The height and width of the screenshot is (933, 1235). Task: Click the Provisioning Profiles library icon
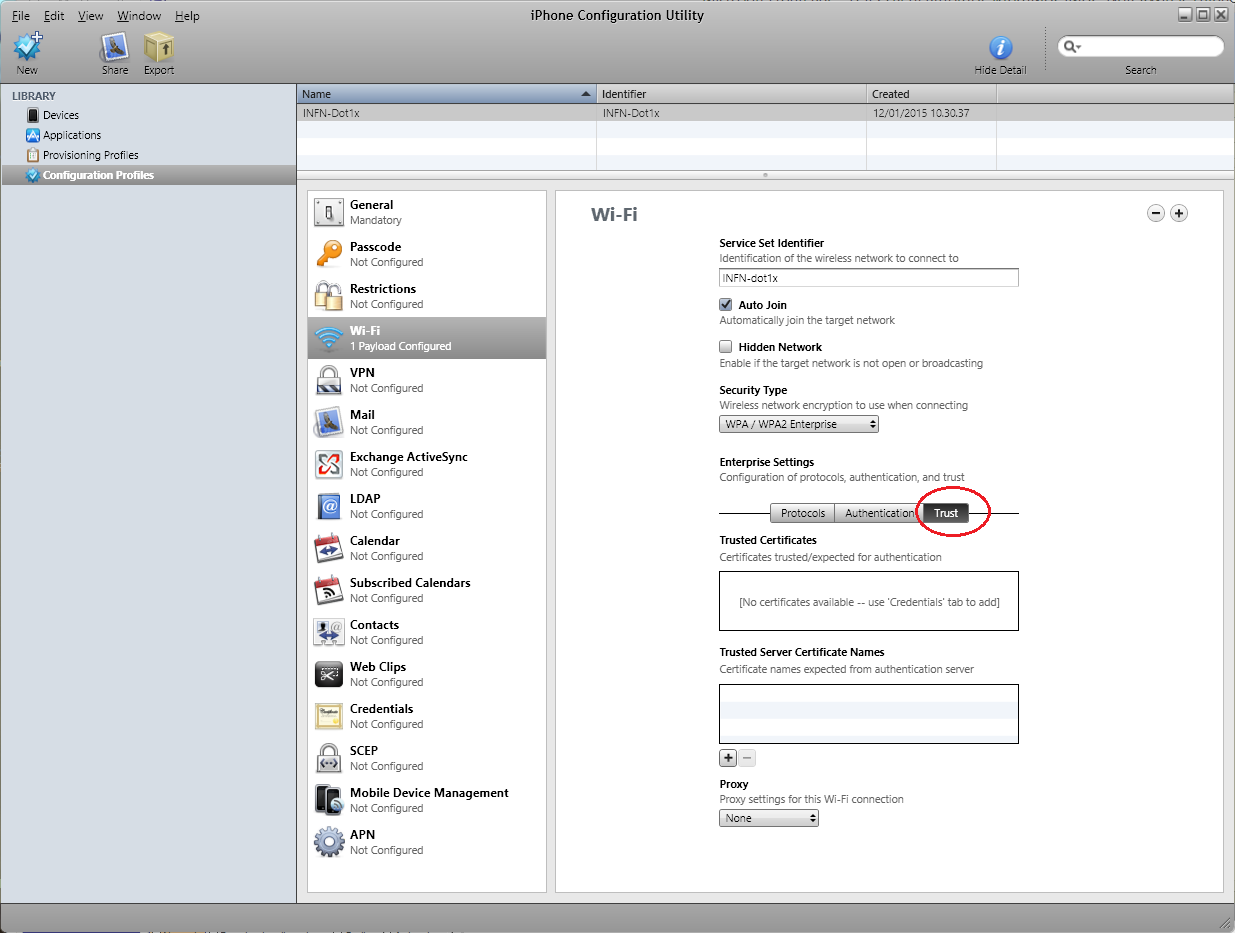pos(33,155)
